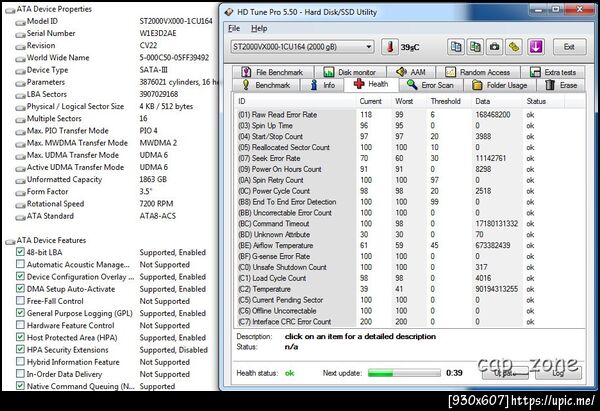
Task: Click the Next update progress bar
Action: pyautogui.click(x=404, y=373)
